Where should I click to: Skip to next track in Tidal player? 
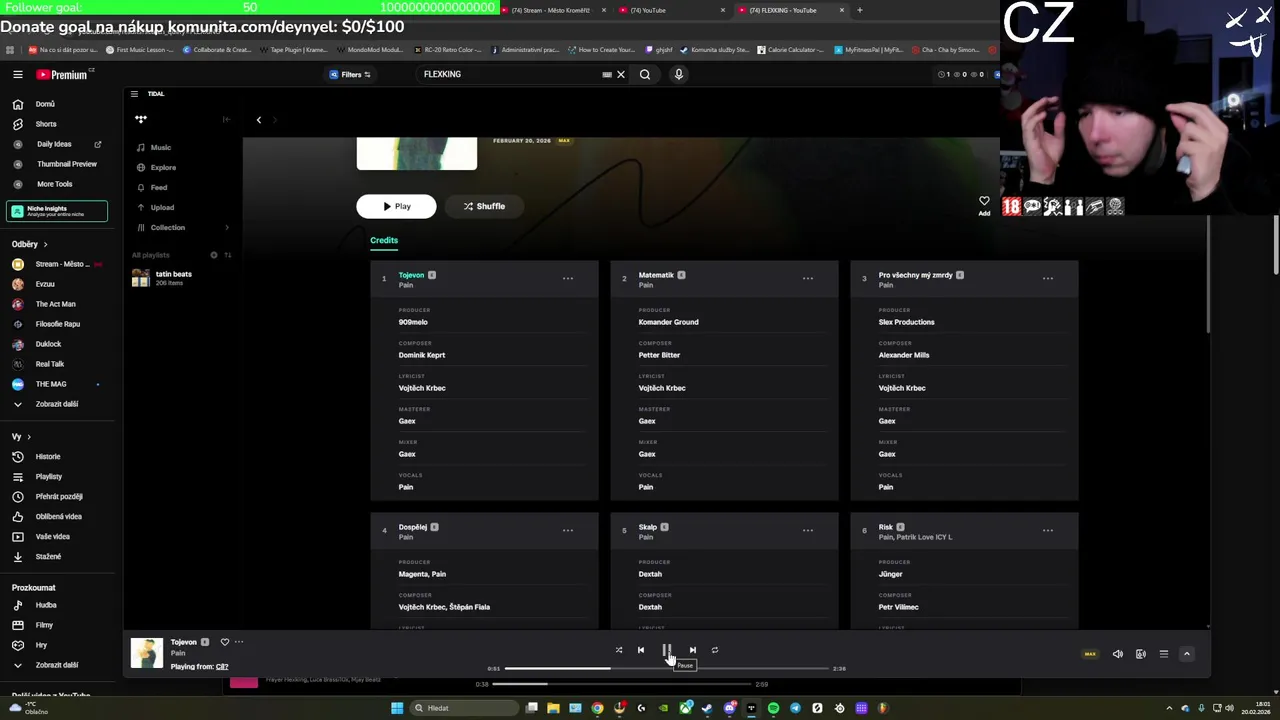click(692, 650)
